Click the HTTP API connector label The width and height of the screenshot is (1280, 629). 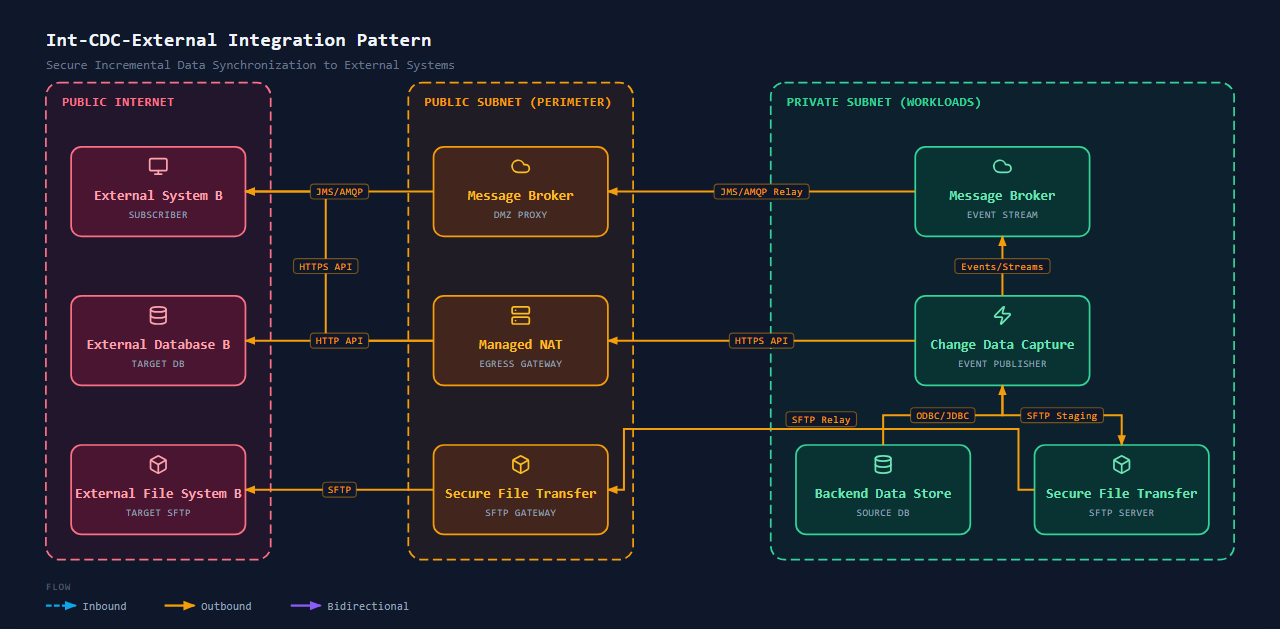(339, 341)
